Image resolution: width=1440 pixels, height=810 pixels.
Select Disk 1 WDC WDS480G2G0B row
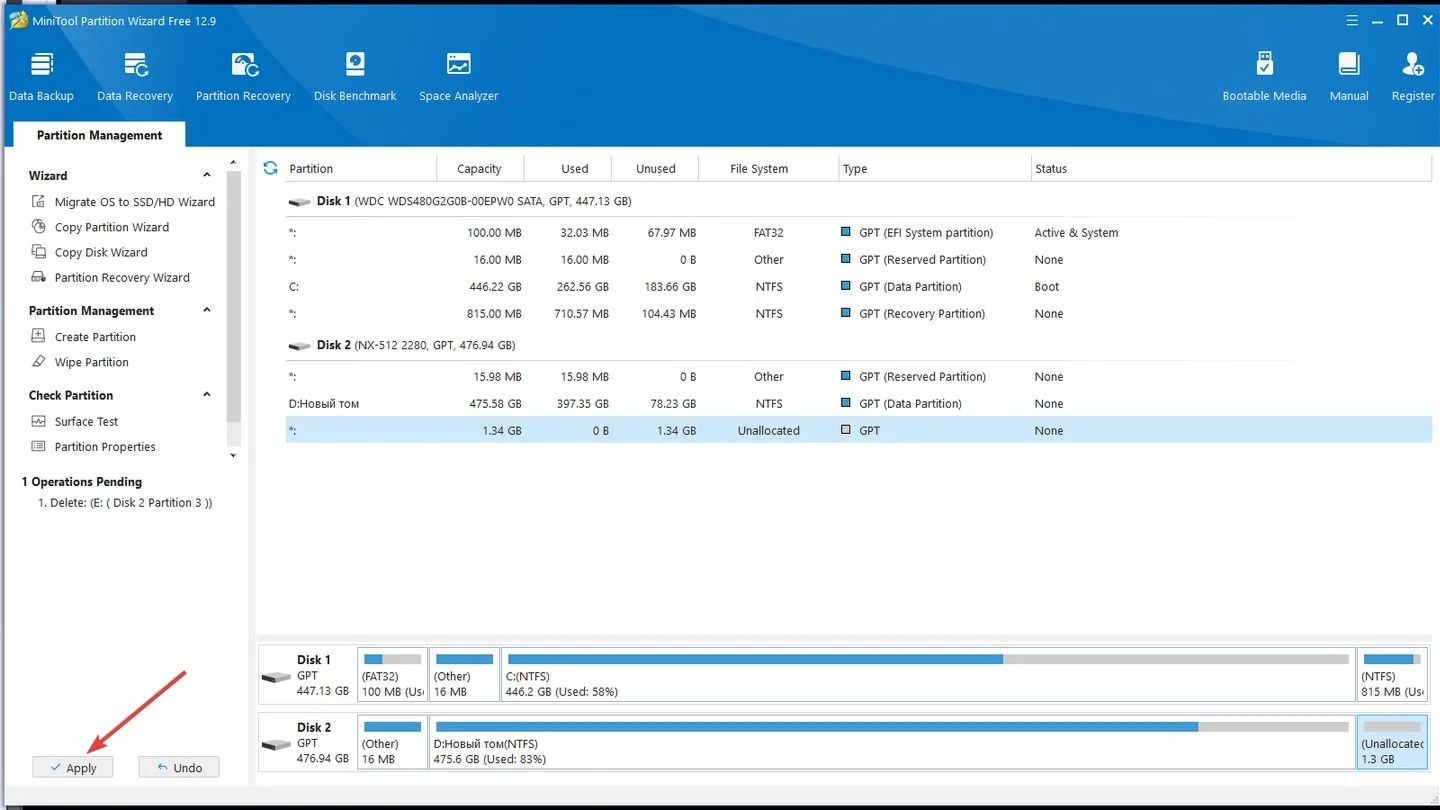(859, 201)
